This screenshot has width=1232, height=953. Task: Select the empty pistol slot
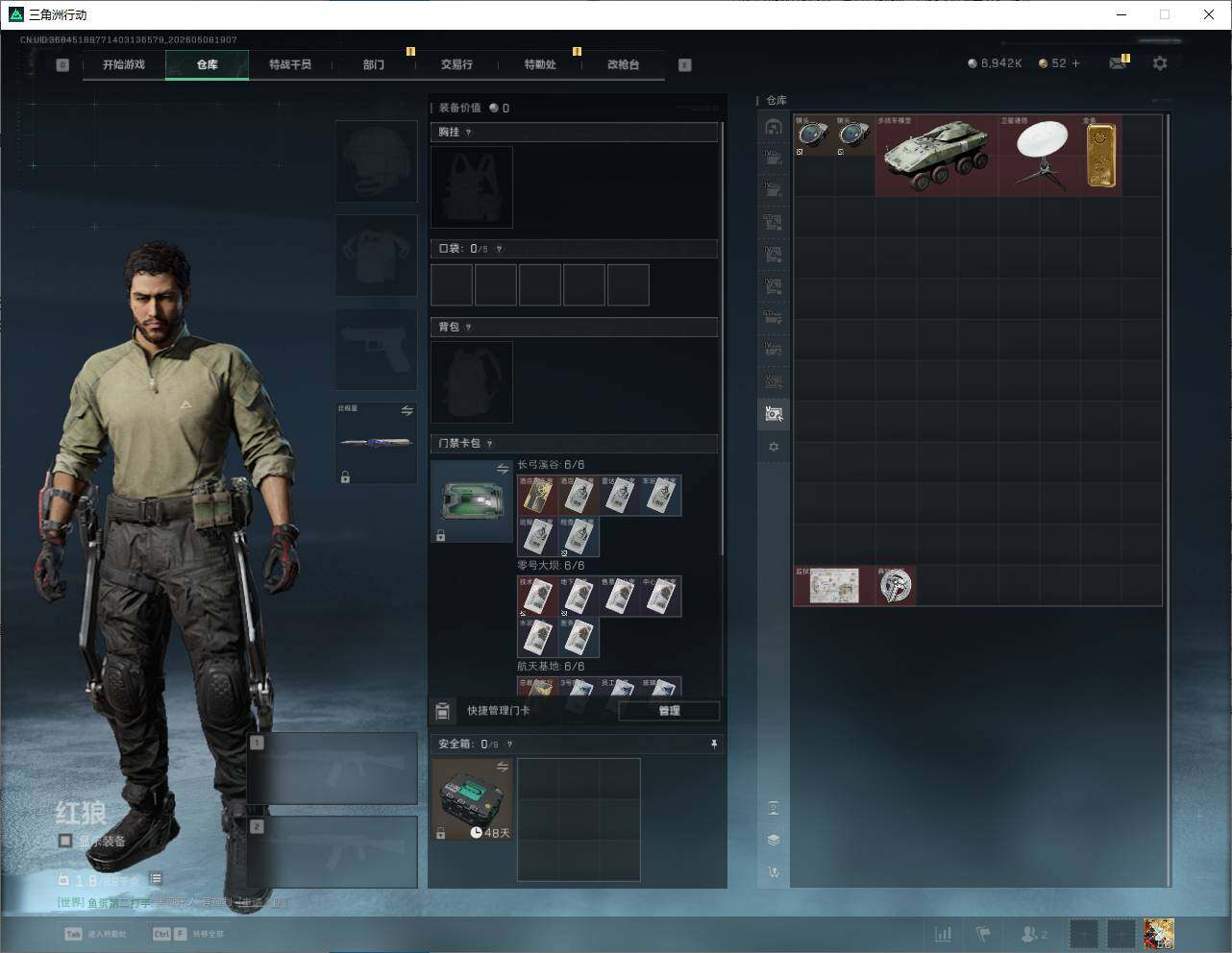point(376,349)
